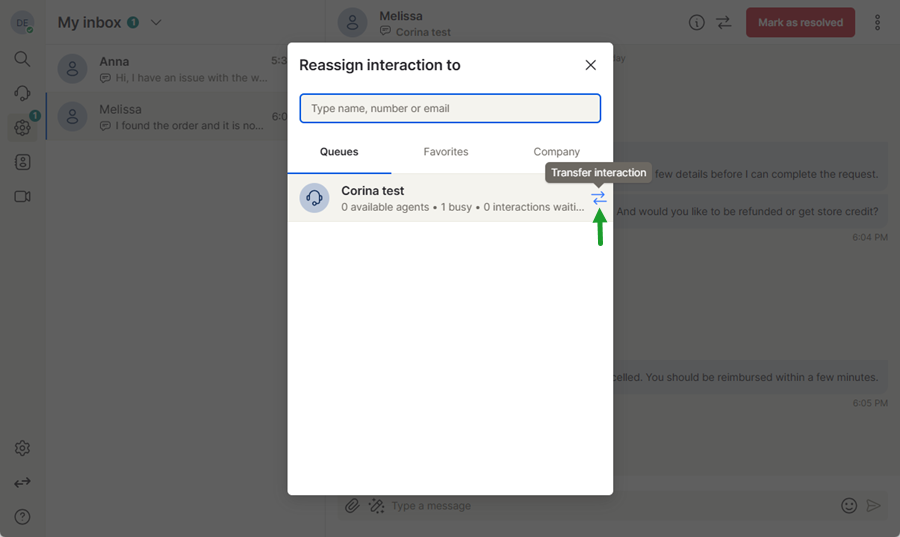Open the search icon in left sidebar
Screen dimensions: 900x537
click(x=22, y=59)
